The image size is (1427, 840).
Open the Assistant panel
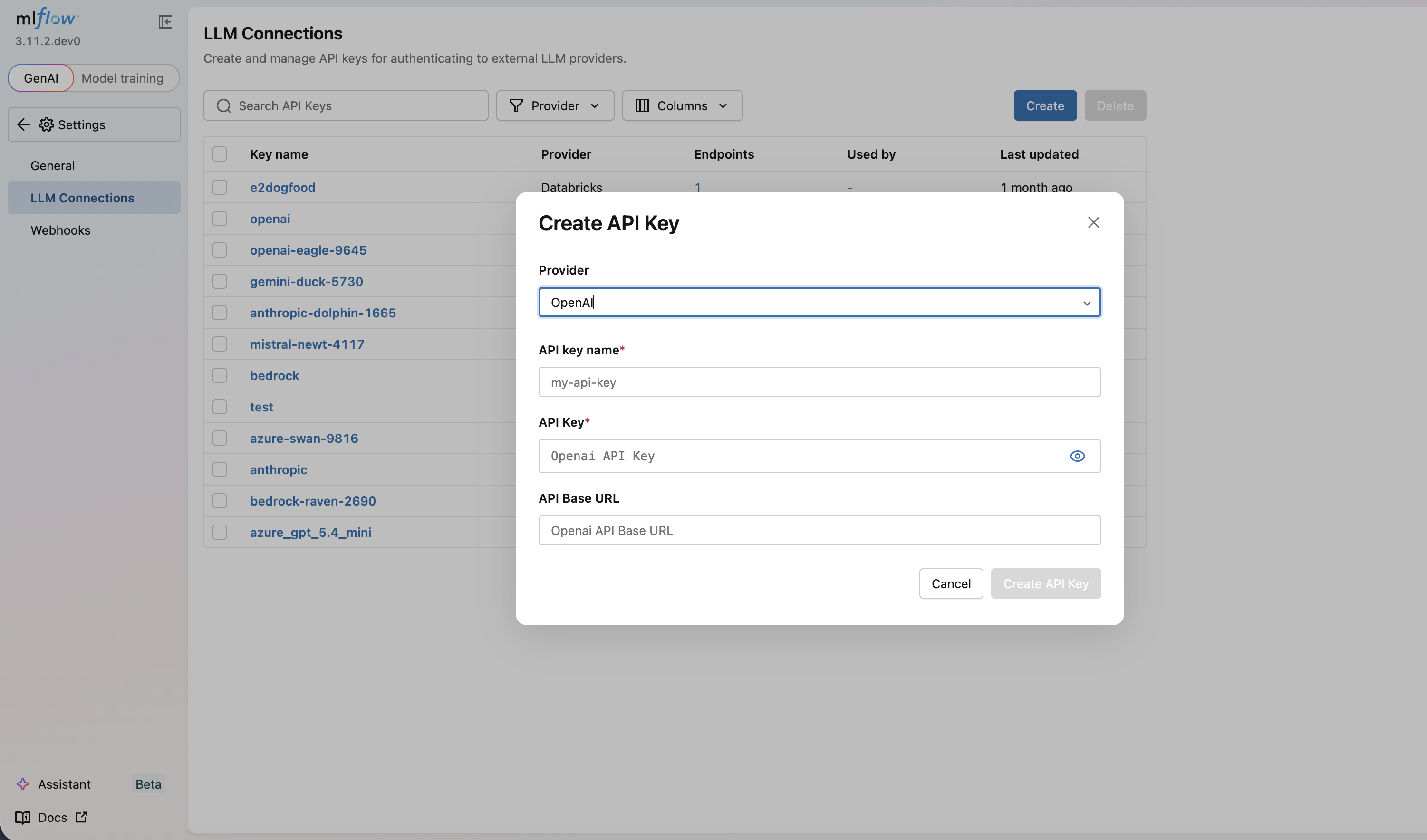coord(64,784)
